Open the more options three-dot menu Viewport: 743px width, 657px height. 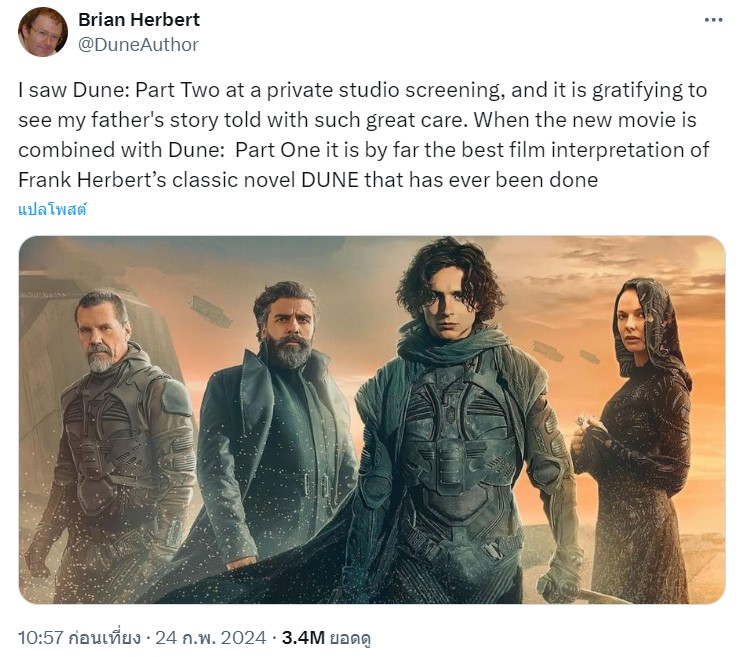(712, 20)
